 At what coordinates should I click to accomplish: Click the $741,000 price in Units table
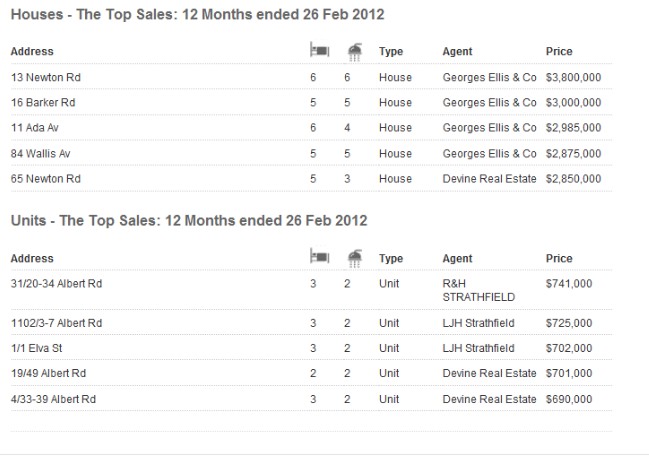click(569, 284)
